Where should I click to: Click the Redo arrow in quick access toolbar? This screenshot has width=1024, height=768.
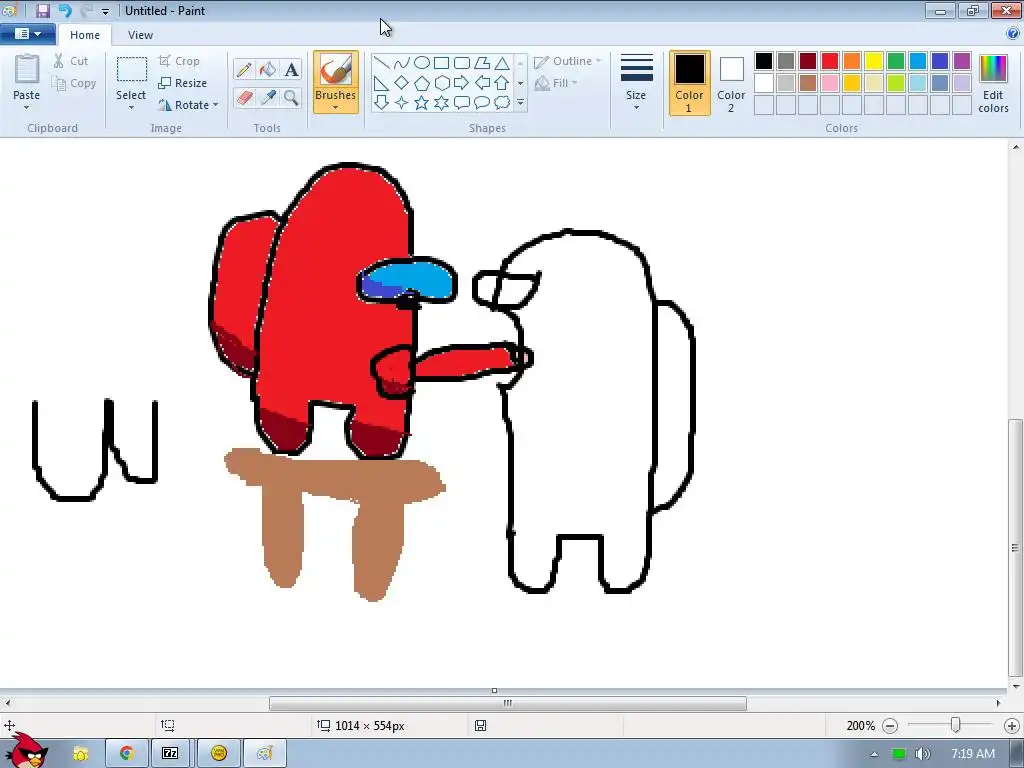pyautogui.click(x=86, y=10)
